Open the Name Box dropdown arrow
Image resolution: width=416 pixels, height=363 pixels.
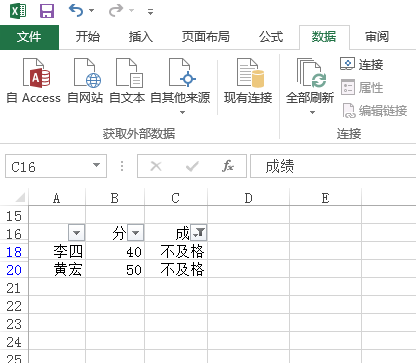[96, 165]
